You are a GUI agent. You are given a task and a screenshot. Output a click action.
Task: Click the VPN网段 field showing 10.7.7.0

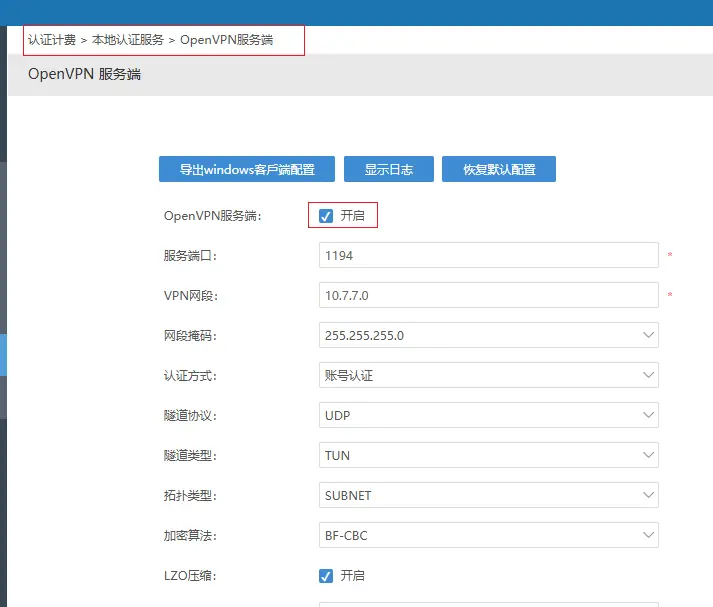[488, 295]
